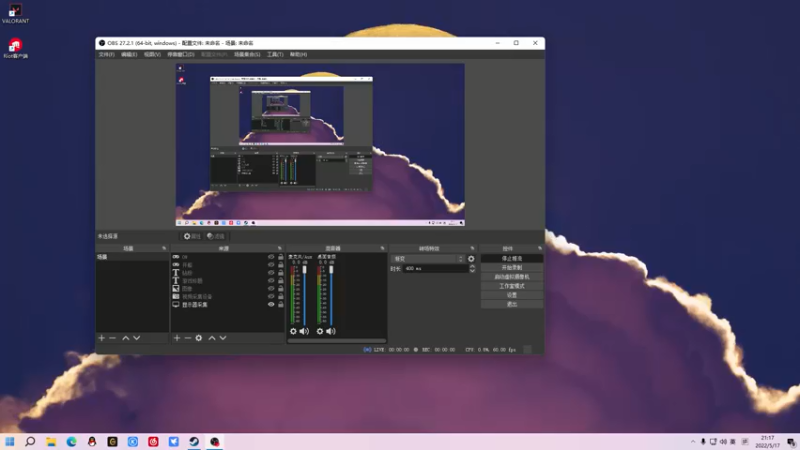800x450 pixels.
Task: Click the 时长 400 ms duration field
Action: [435, 268]
